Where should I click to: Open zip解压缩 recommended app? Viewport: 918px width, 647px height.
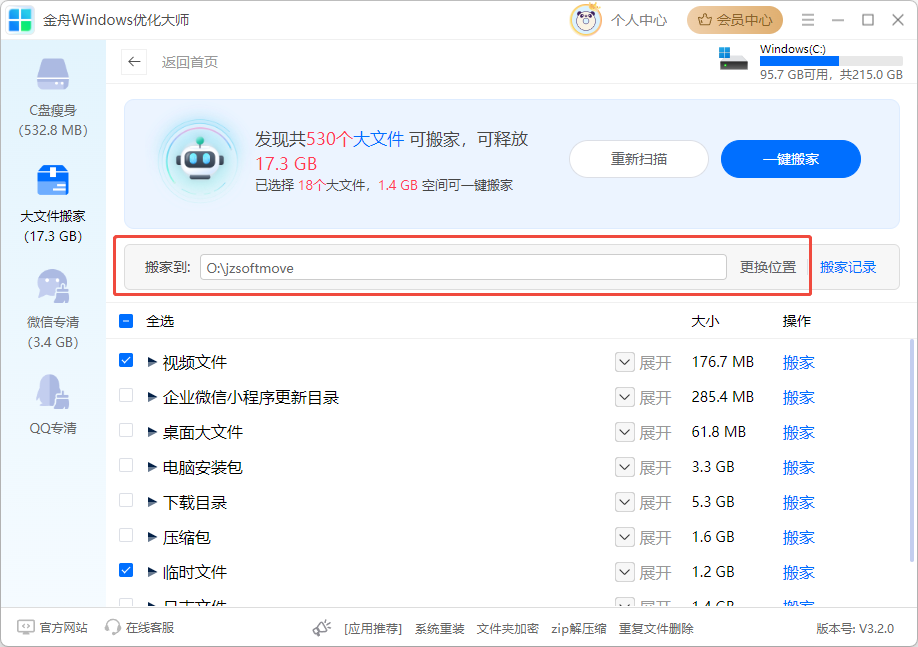click(x=578, y=629)
